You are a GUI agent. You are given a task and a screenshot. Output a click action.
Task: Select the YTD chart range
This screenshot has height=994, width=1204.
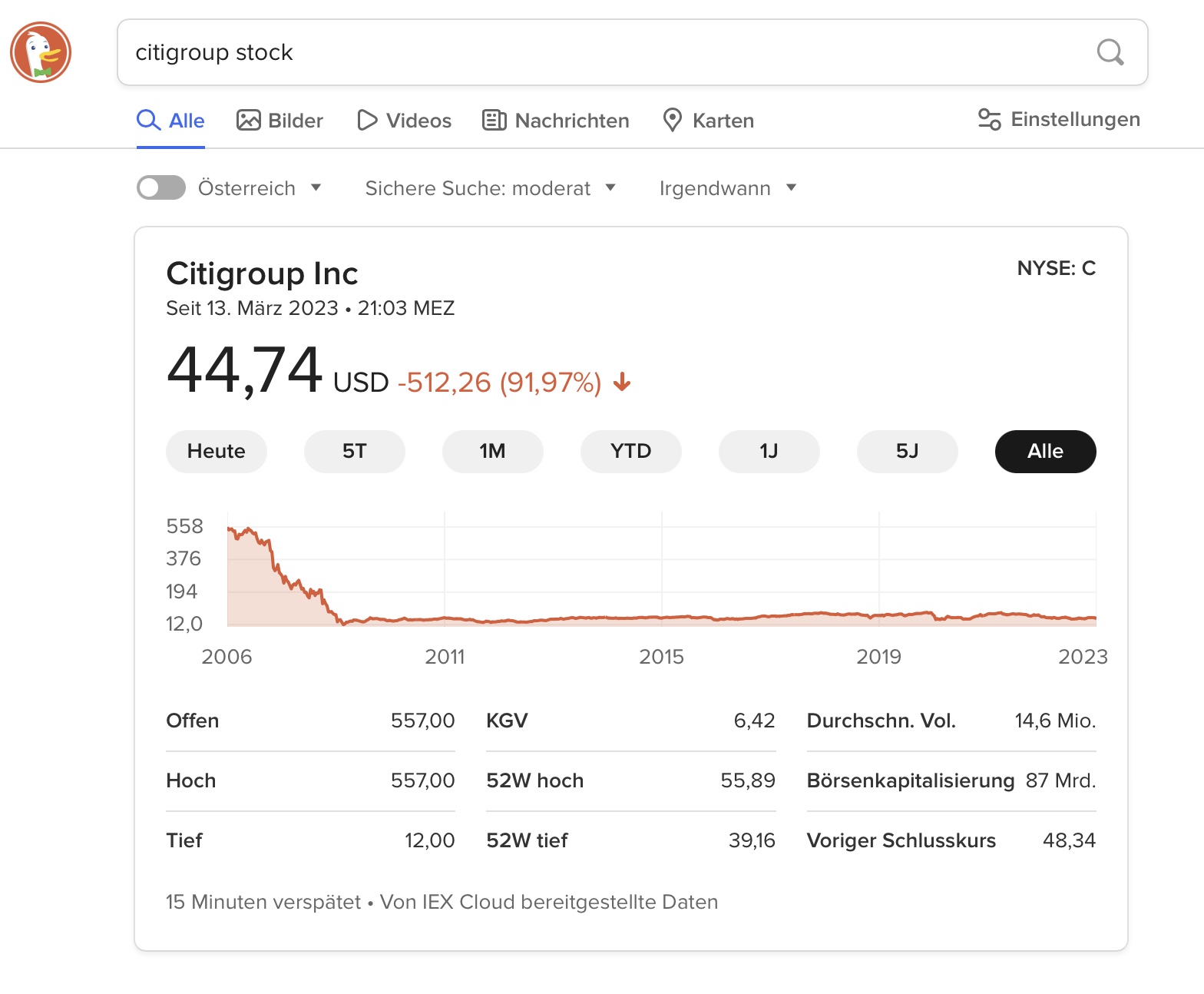click(x=631, y=452)
